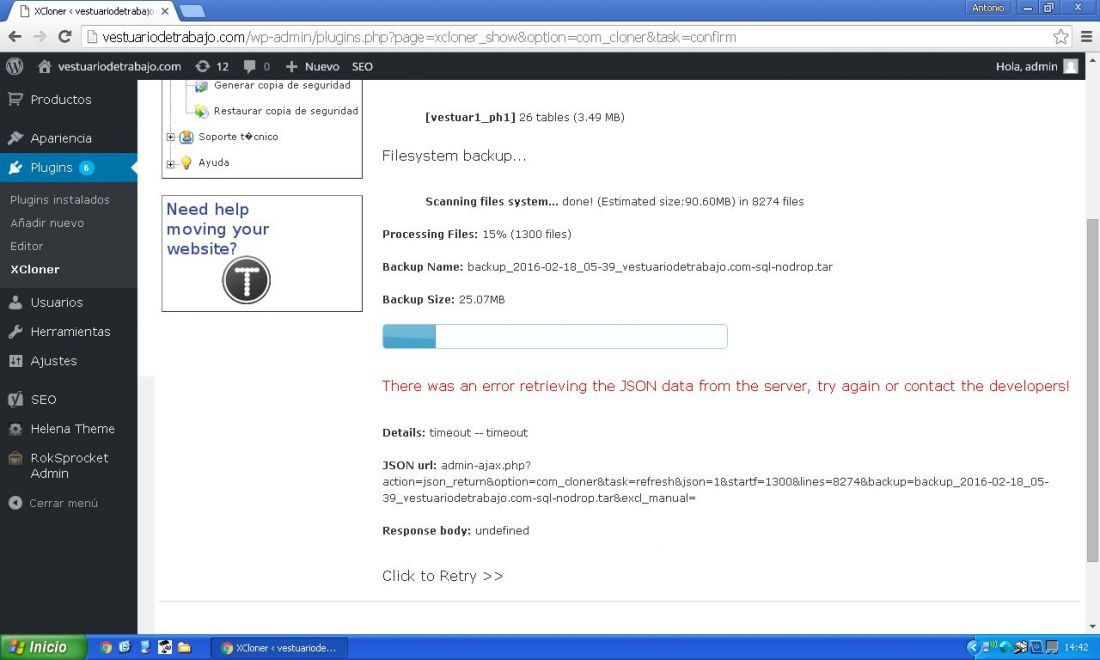Click the SEO Yoast icon in the sidebar

coord(15,399)
